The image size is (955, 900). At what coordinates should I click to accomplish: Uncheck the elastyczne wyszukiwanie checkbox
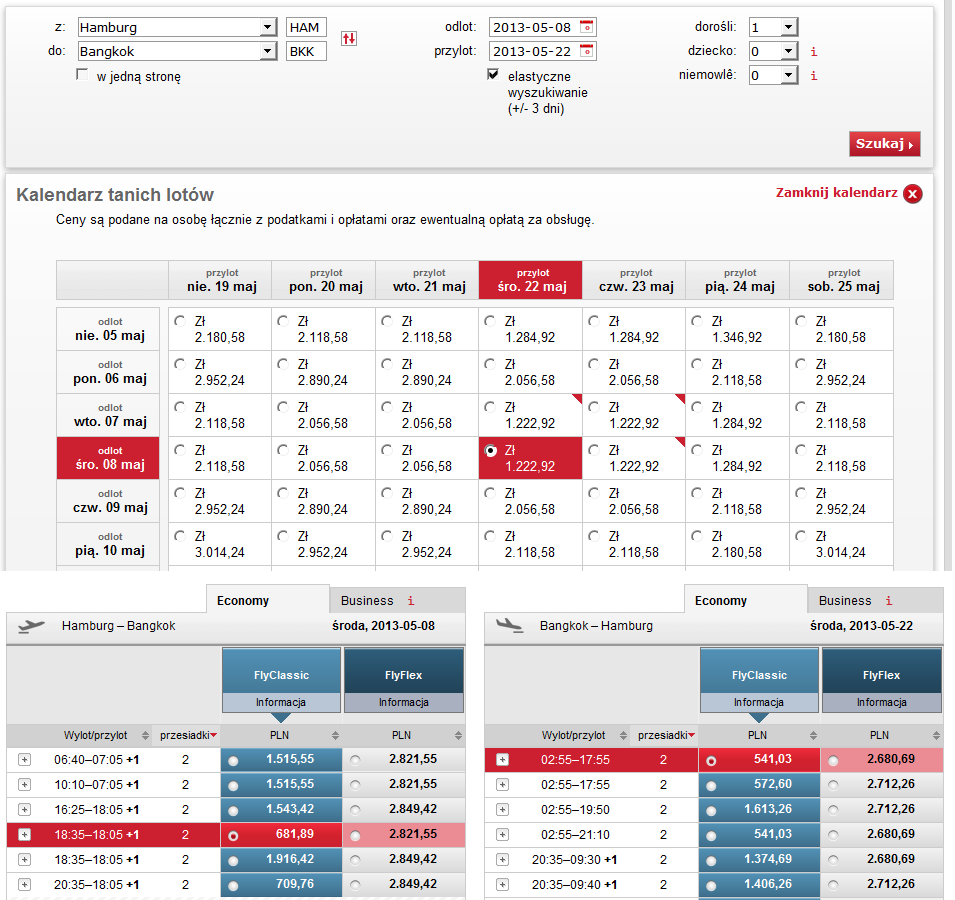pos(493,75)
